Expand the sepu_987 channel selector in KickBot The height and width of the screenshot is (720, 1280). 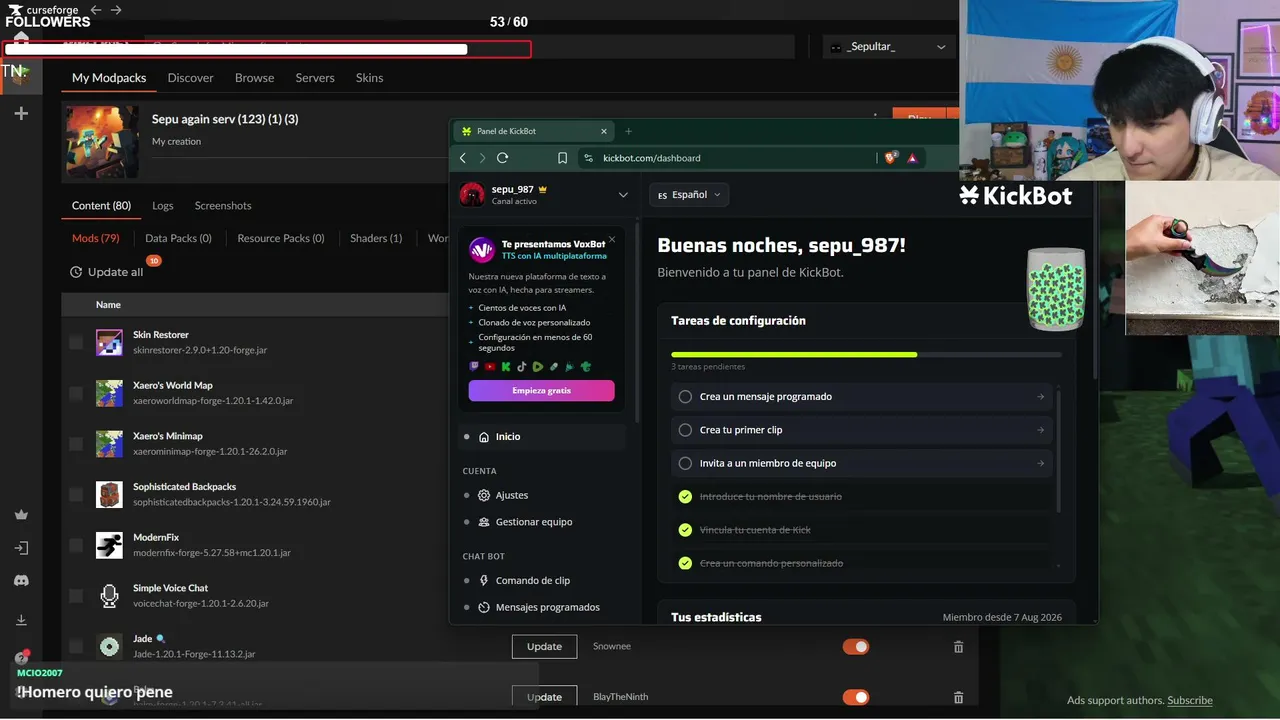point(623,195)
